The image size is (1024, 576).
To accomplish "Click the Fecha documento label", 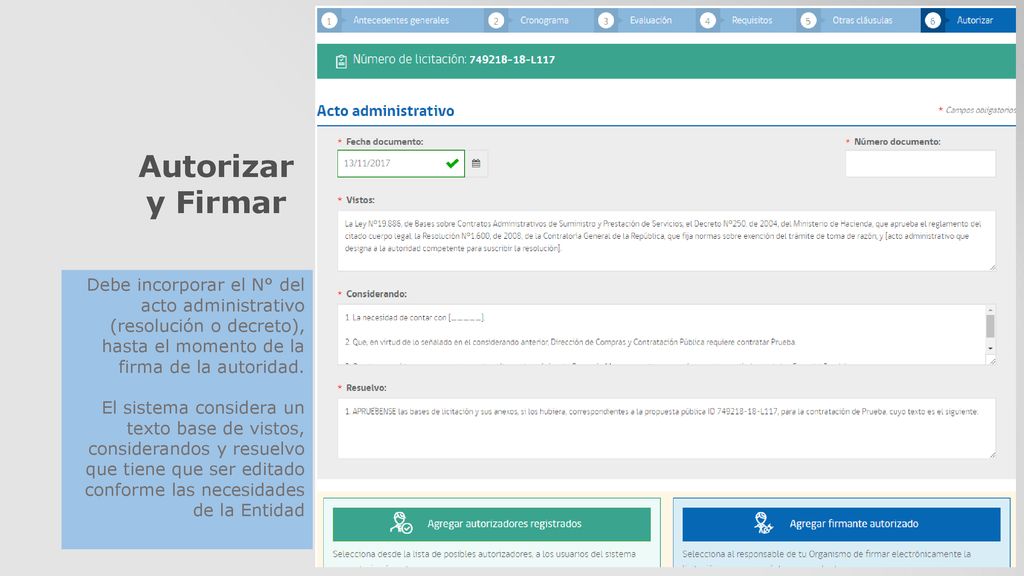I will click(x=385, y=142).
